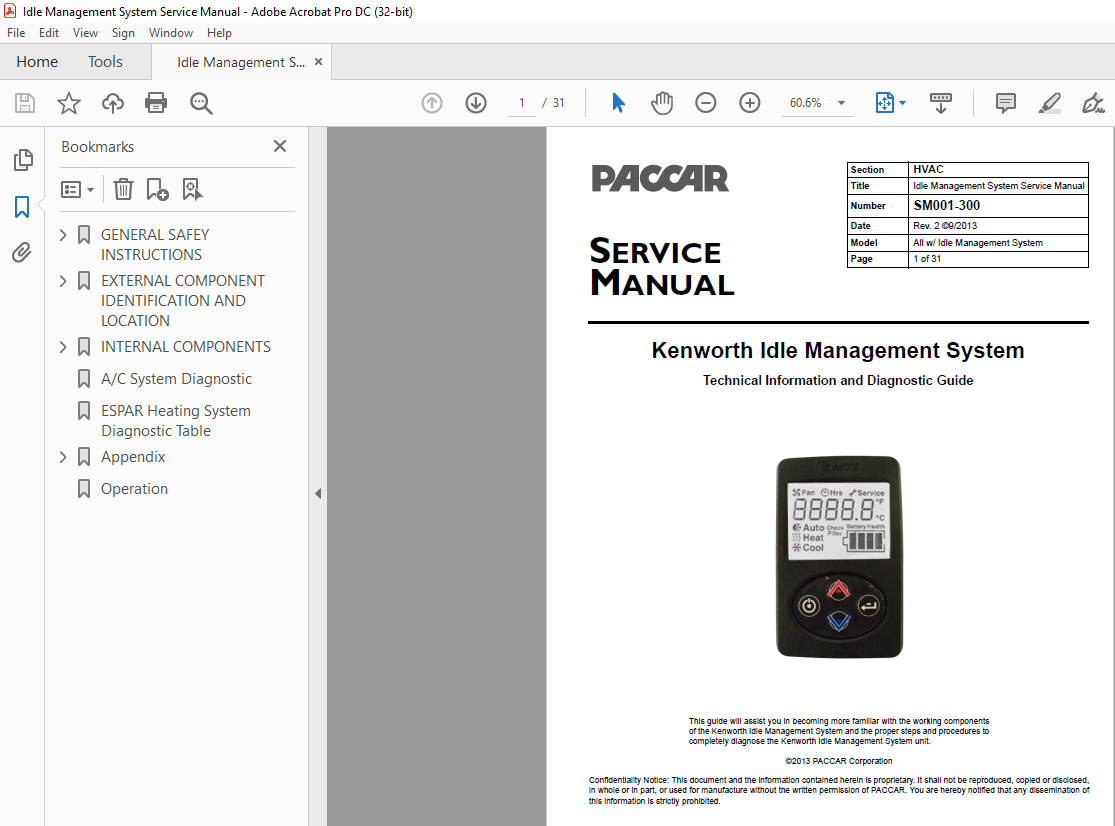Add document to starred favorites
Screen dimensions: 1115x826
[x=69, y=103]
